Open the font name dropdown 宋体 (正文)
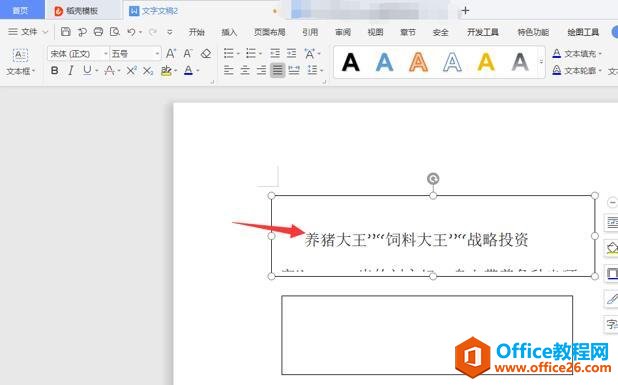The width and height of the screenshot is (618, 385). 106,54
